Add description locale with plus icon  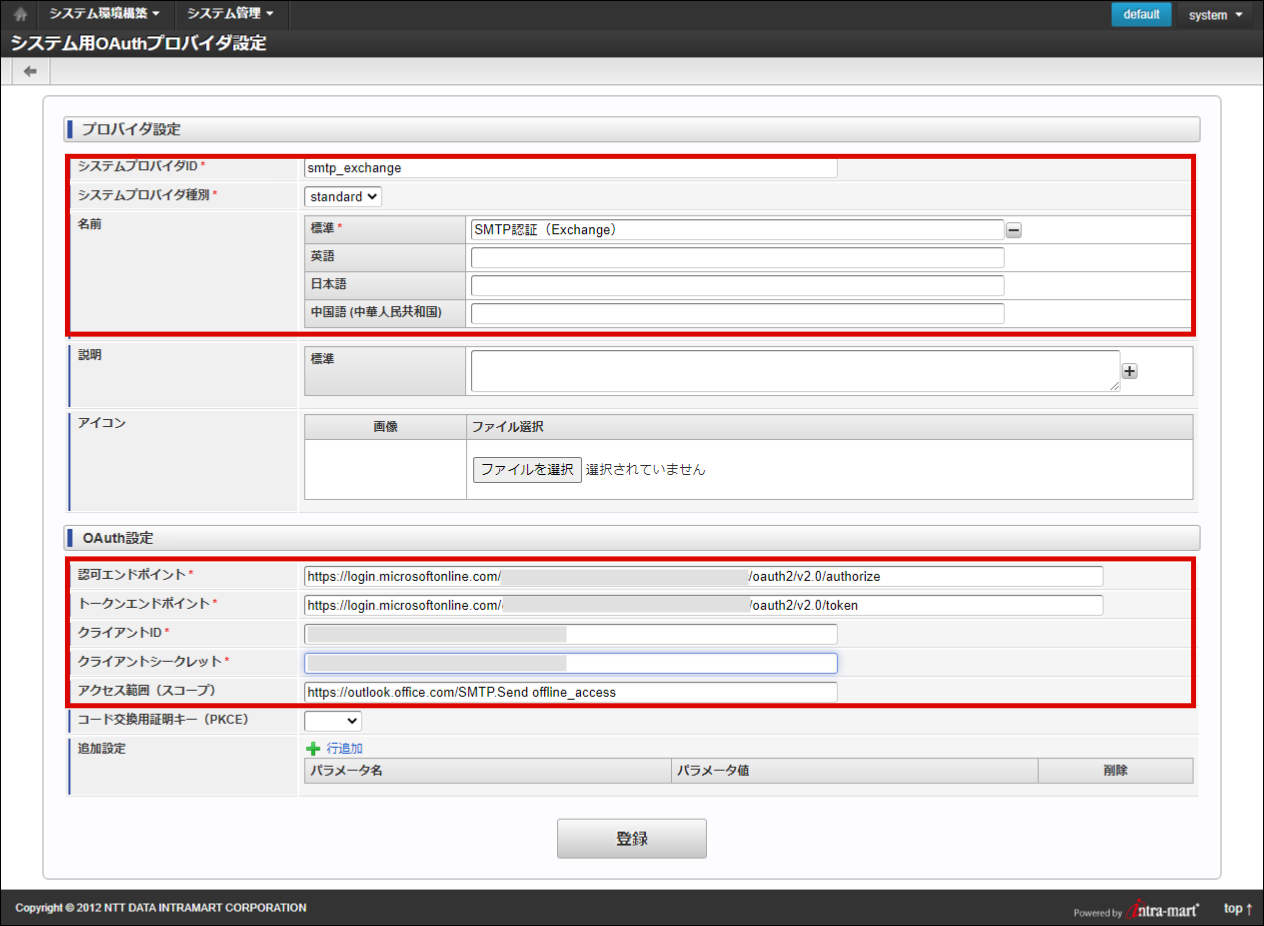click(1130, 371)
